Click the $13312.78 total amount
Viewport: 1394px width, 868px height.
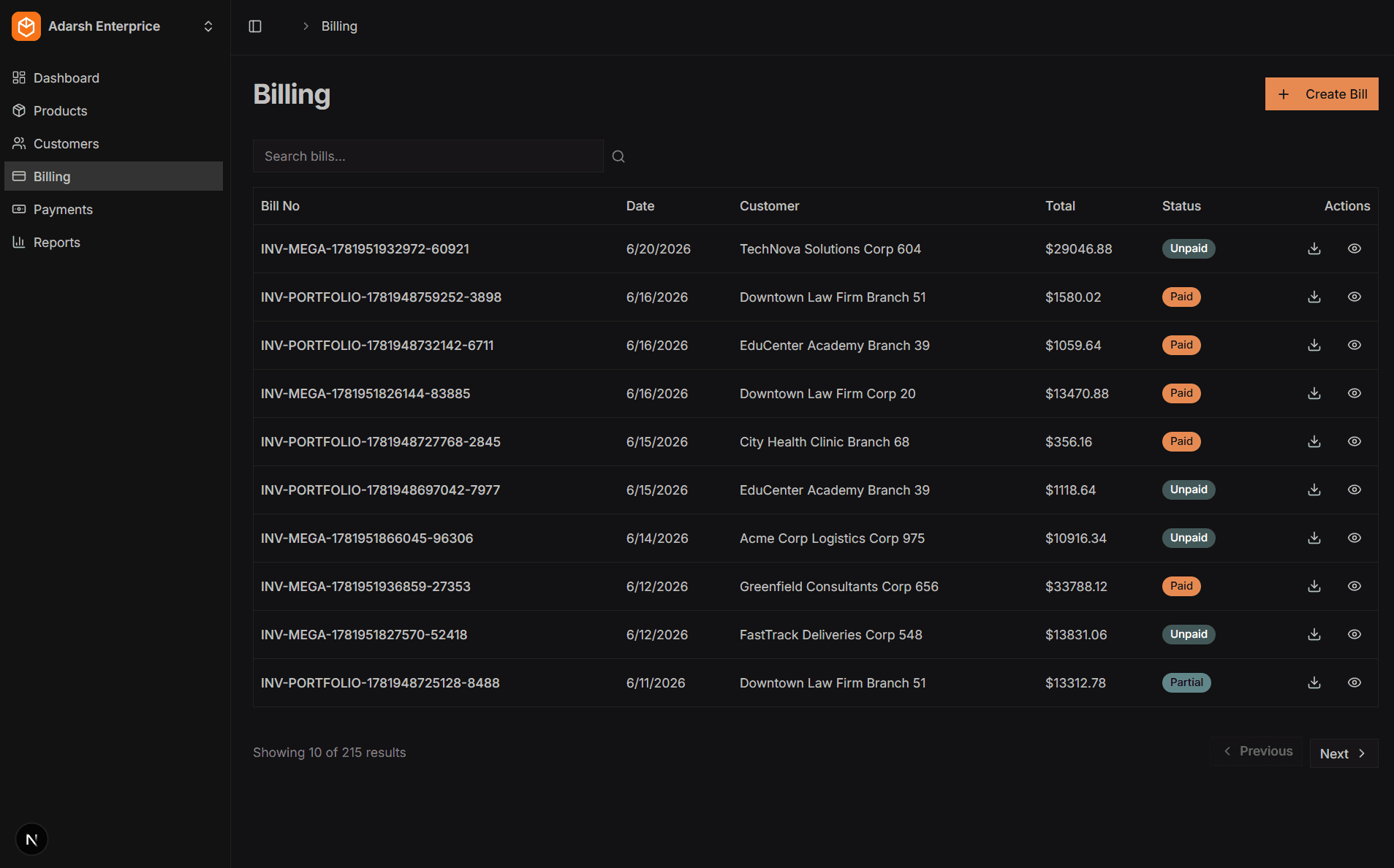click(1075, 683)
